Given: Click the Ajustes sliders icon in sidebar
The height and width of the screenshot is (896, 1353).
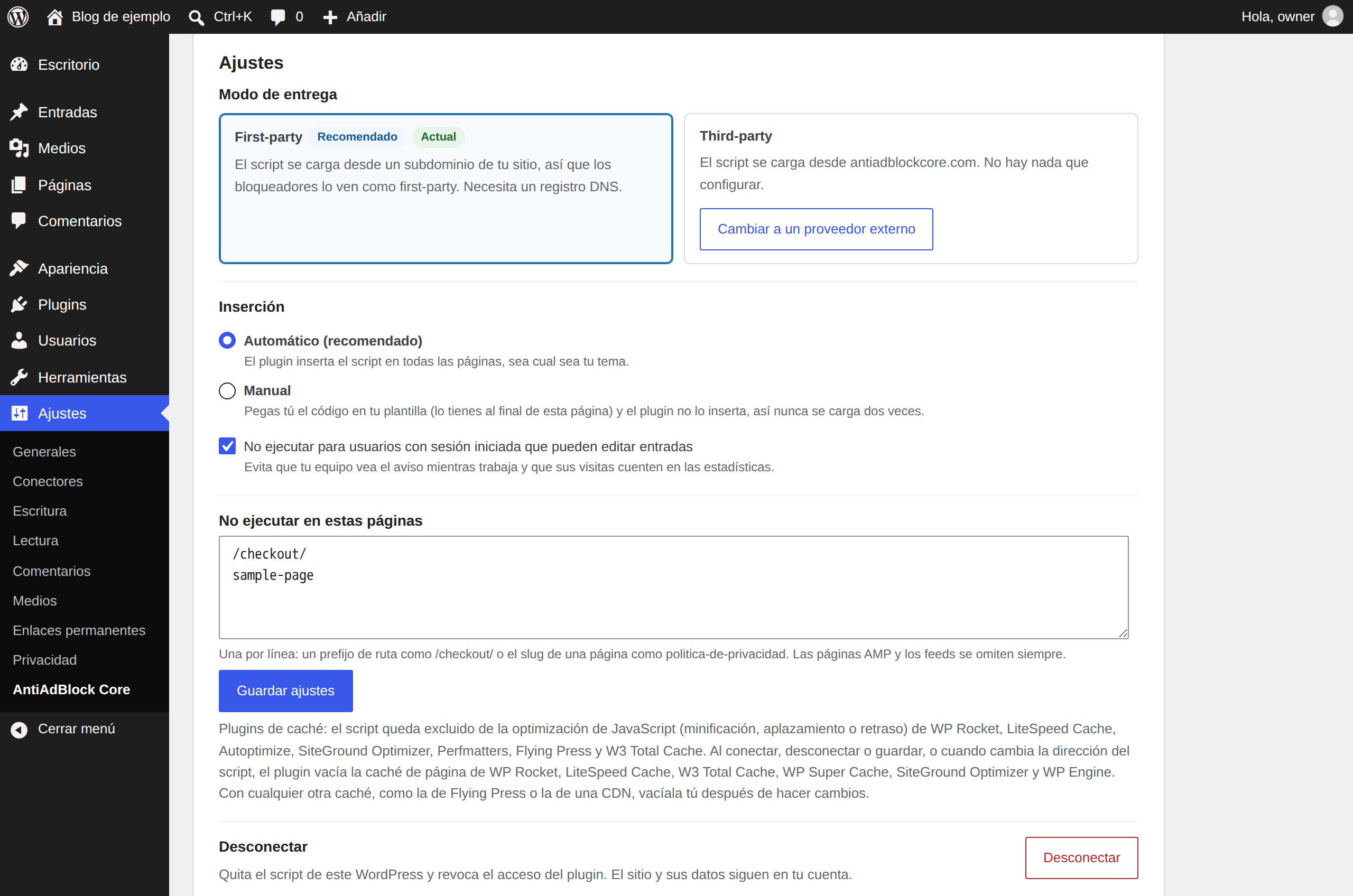Looking at the screenshot, I should [19, 413].
